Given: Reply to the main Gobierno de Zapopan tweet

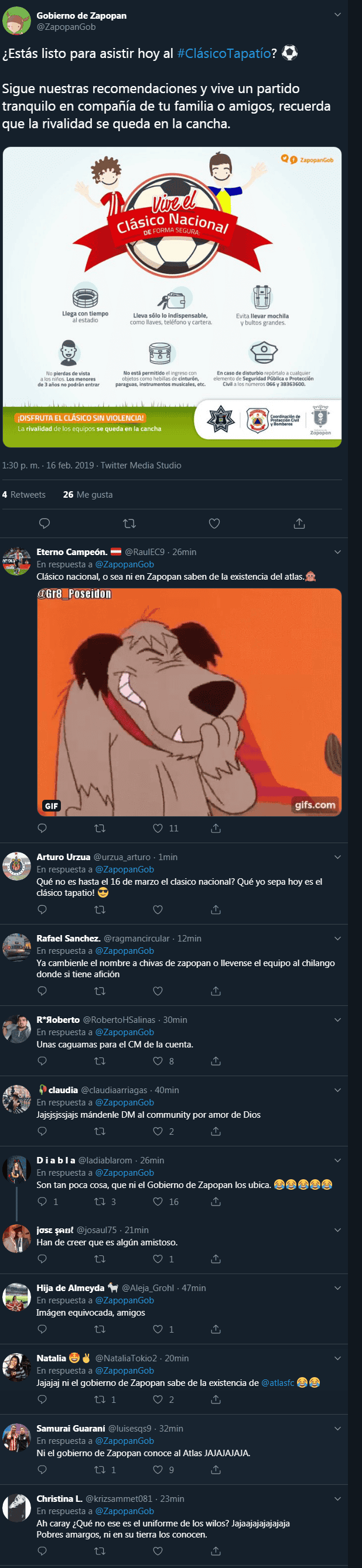Looking at the screenshot, I should coord(45,523).
